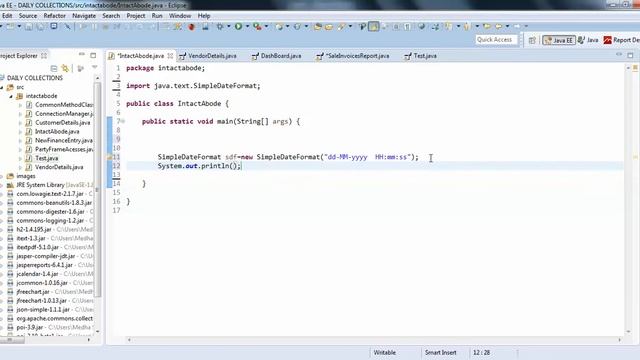Switch to VendorDetails.java editor tab
This screenshot has width=640, height=360.
tap(208, 56)
